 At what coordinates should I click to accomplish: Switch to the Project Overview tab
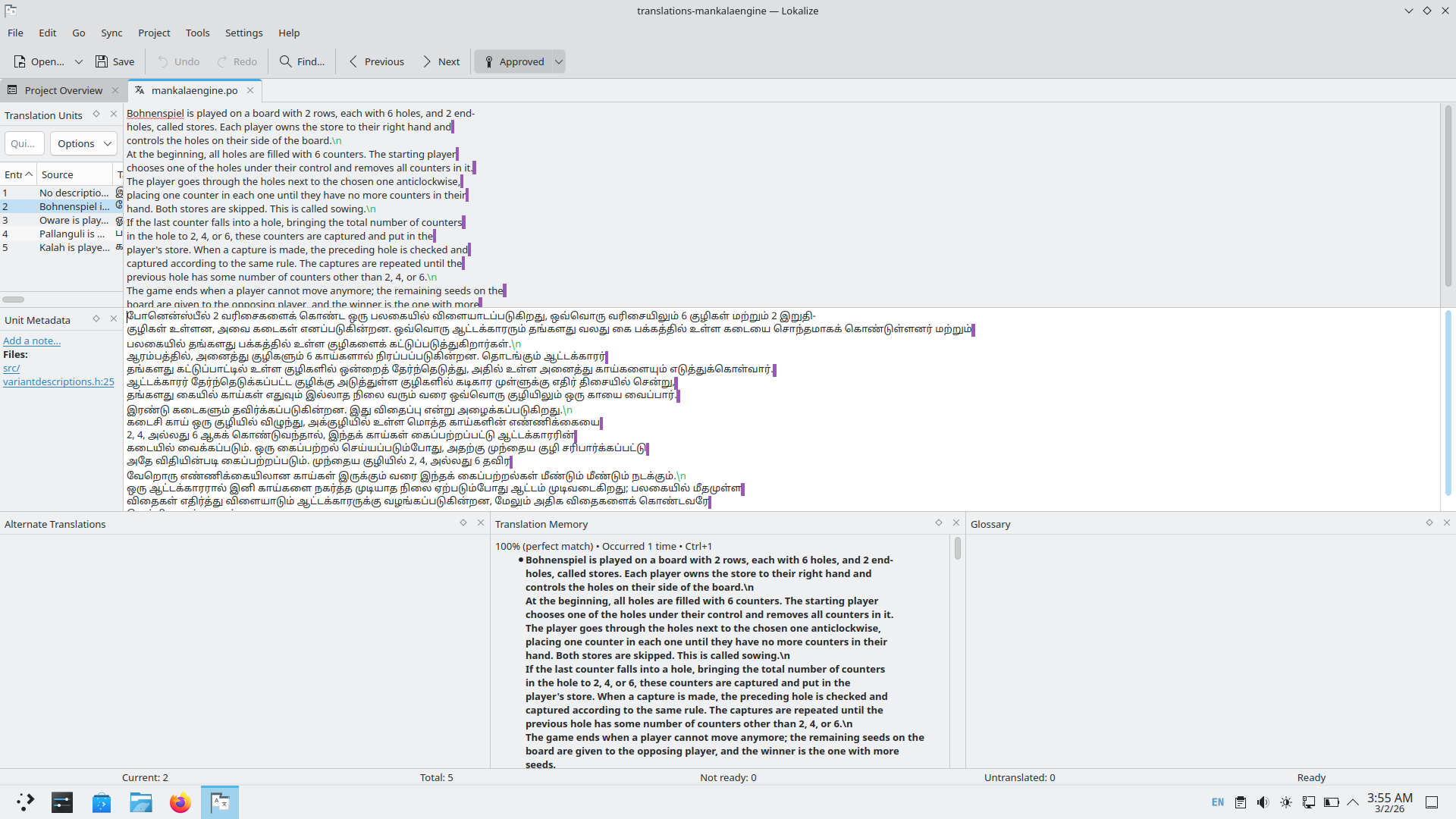[x=63, y=90]
